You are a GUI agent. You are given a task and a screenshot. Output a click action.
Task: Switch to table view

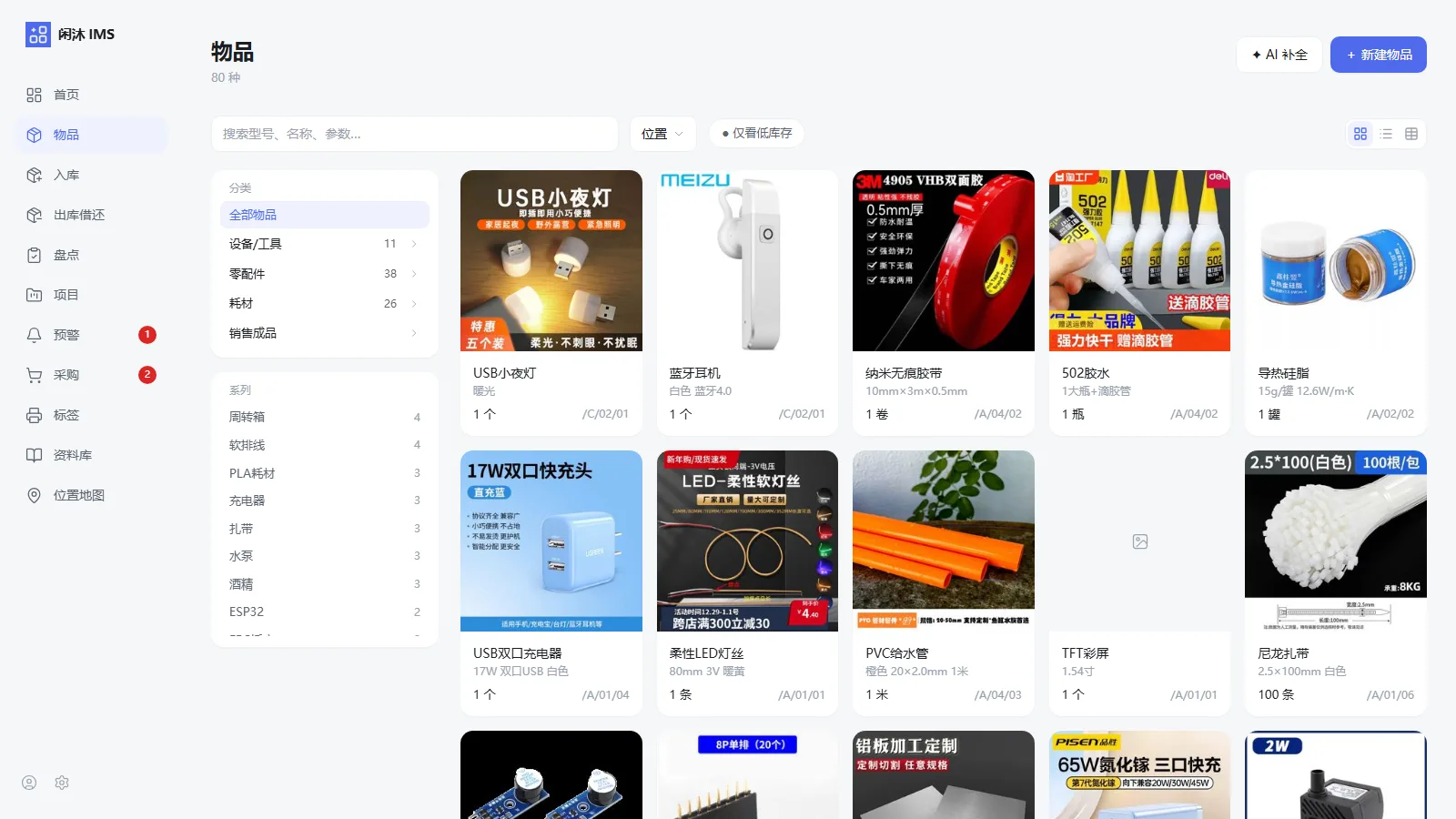(x=1411, y=134)
